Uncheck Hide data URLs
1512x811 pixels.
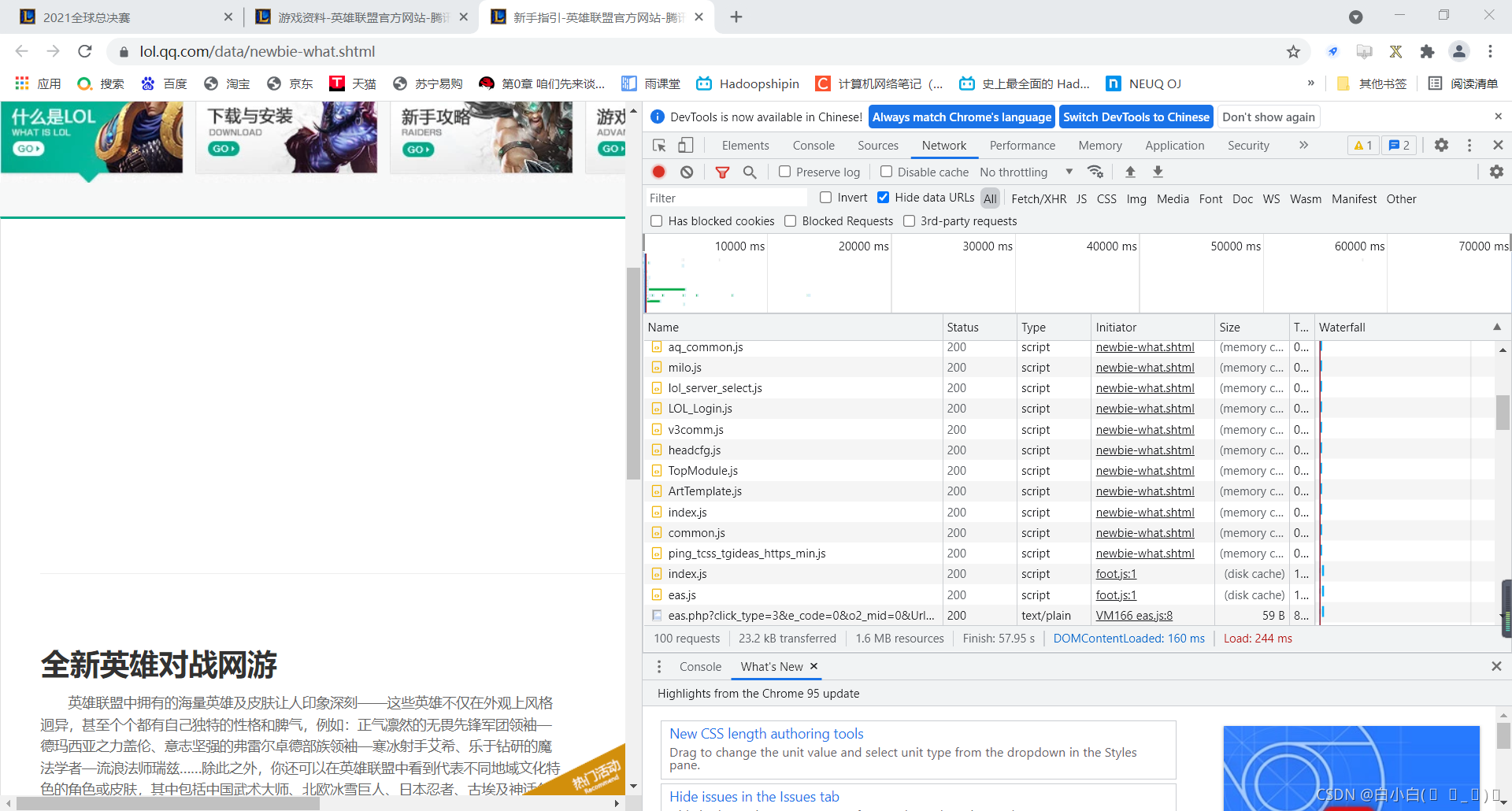pyautogui.click(x=884, y=198)
